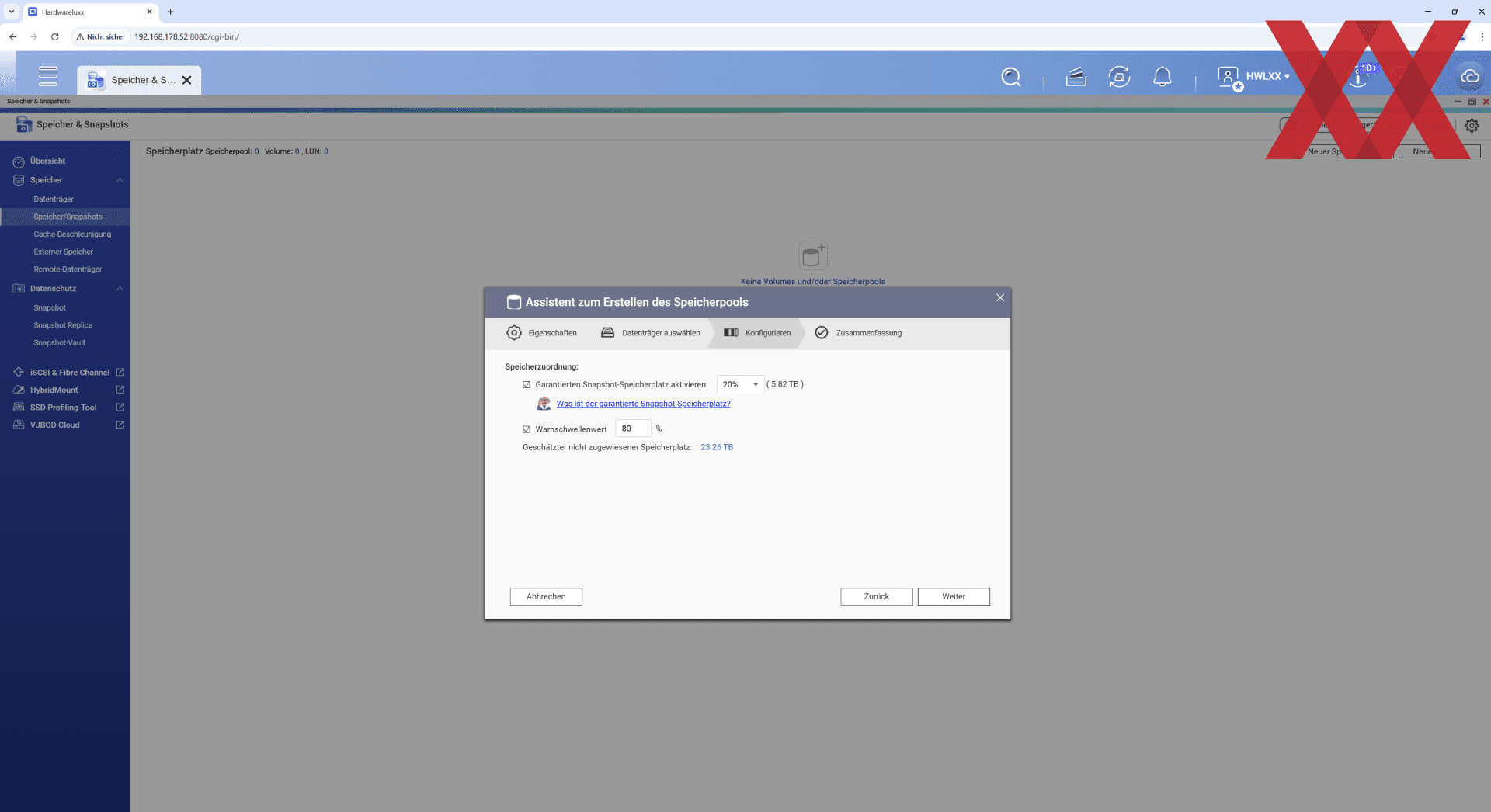Toggle Garantierten Snapshot-Speicherplatz aktivieren checkbox
Viewport: 1491px width, 812px height.
pyautogui.click(x=527, y=385)
